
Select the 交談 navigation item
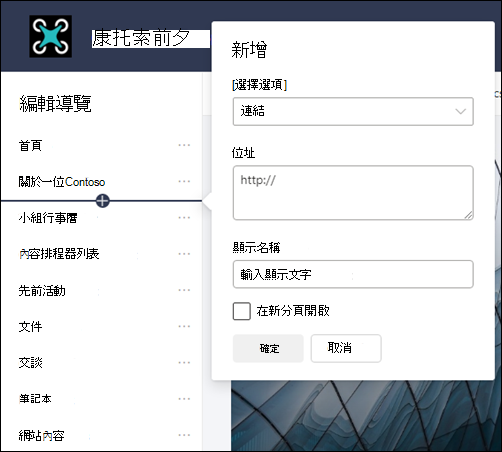[30, 363]
